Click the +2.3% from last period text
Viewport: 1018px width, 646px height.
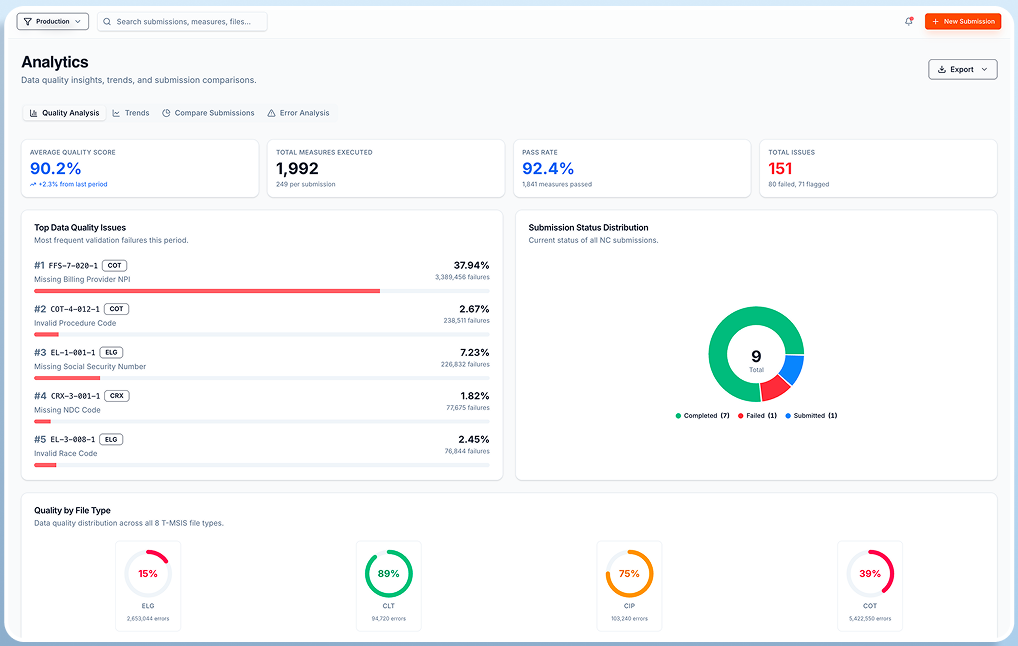click(73, 184)
